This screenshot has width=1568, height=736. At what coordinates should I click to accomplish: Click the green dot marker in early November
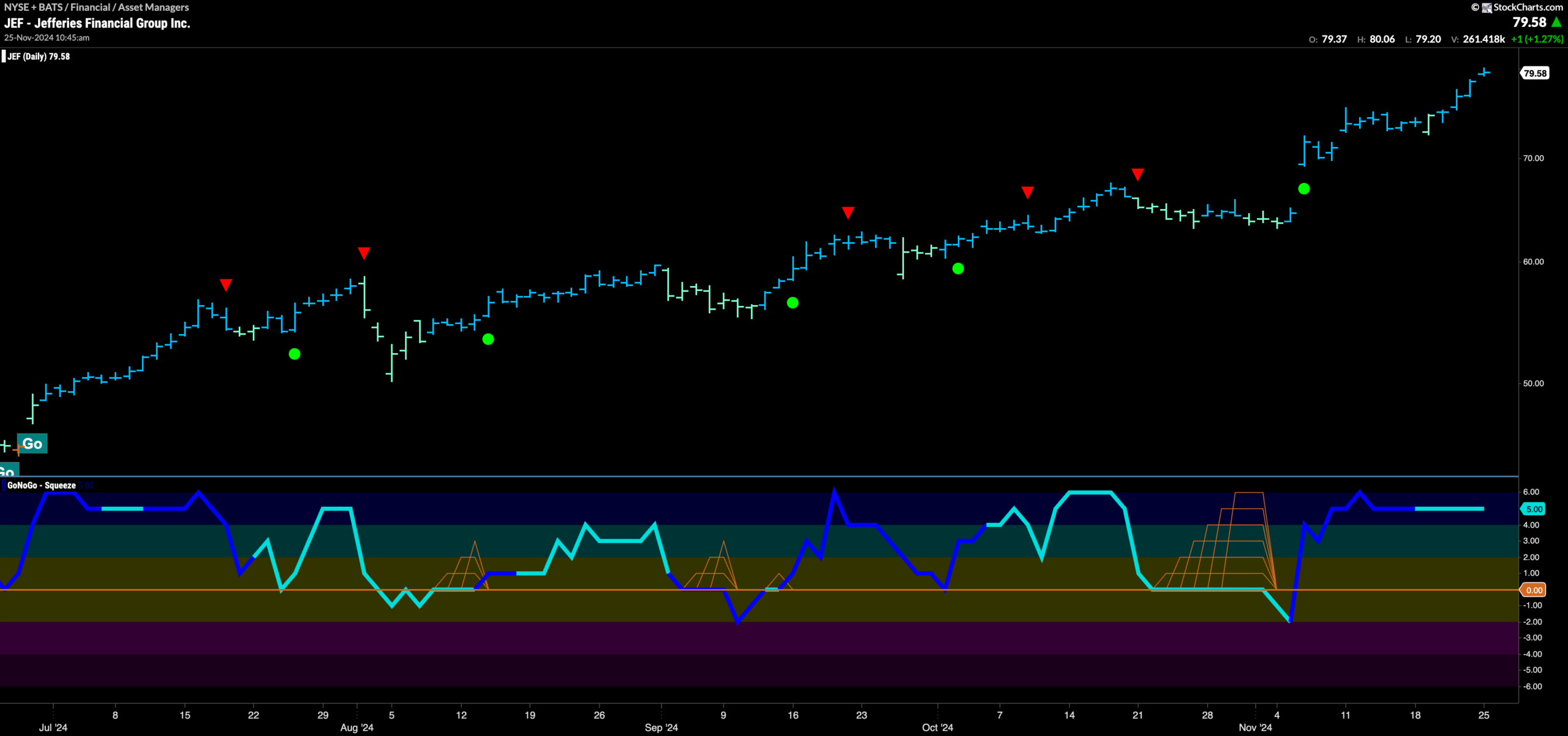pyautogui.click(x=1304, y=189)
